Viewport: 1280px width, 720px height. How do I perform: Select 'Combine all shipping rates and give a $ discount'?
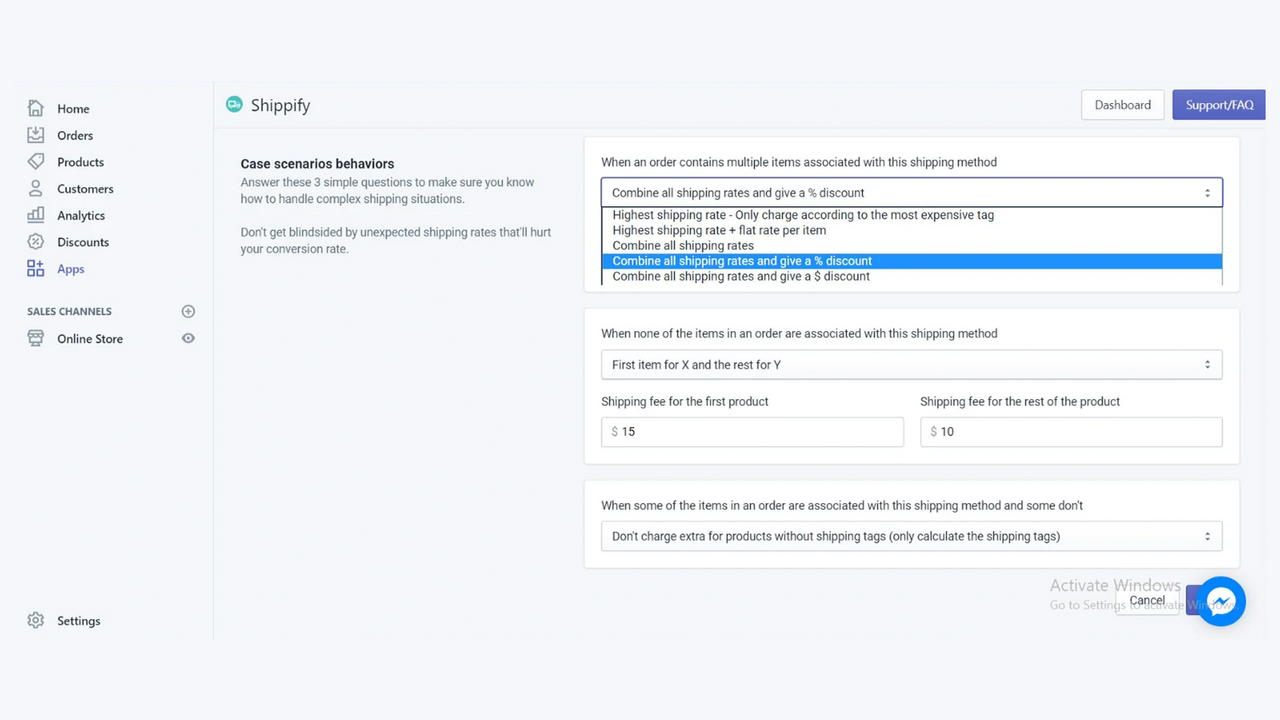pyautogui.click(x=740, y=276)
